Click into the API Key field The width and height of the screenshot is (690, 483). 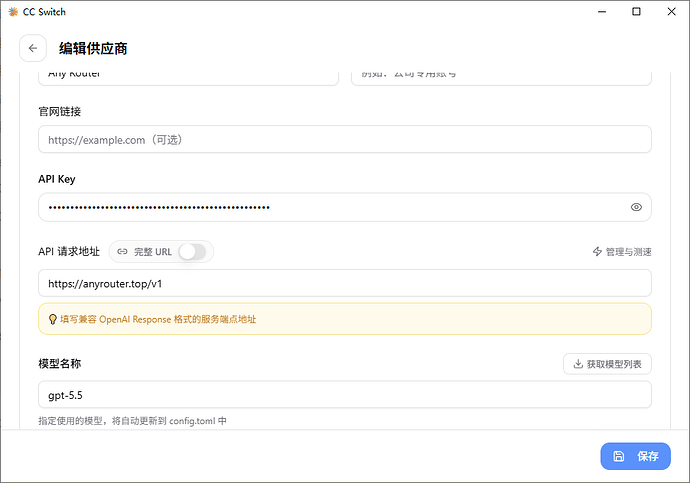pyautogui.click(x=345, y=207)
